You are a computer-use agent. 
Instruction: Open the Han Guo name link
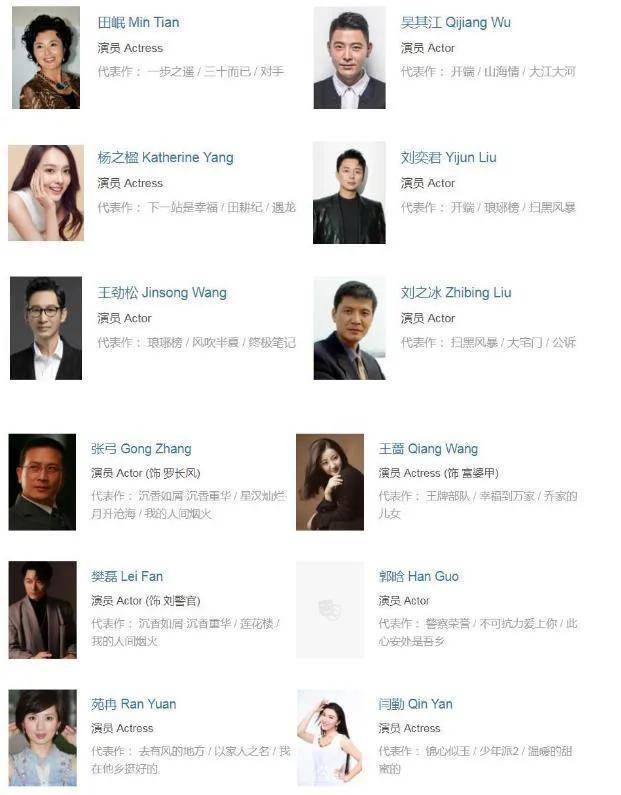(x=418, y=576)
